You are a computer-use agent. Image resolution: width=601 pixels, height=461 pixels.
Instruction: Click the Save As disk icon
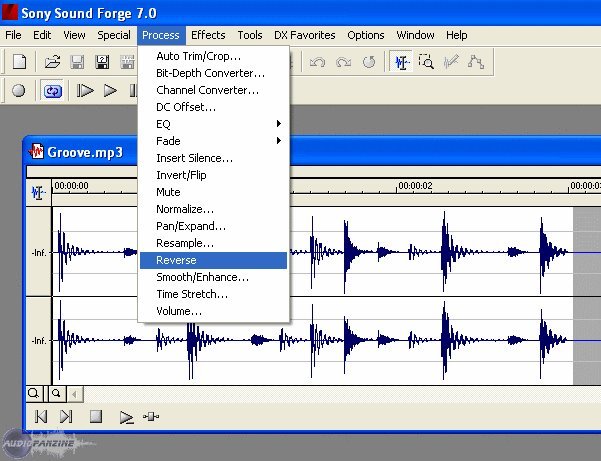[x=102, y=62]
